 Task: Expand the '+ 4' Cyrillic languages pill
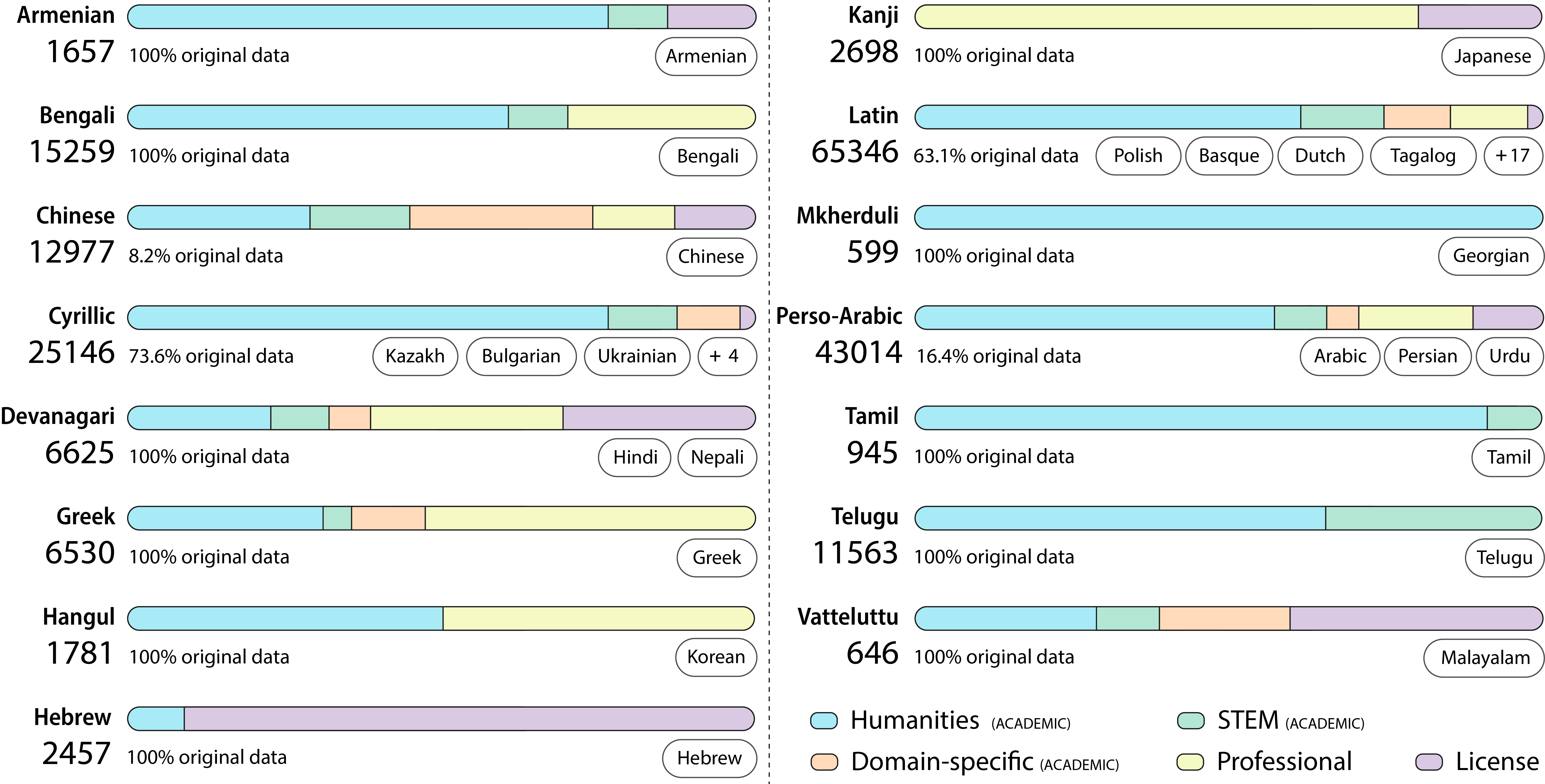pyautogui.click(x=726, y=356)
